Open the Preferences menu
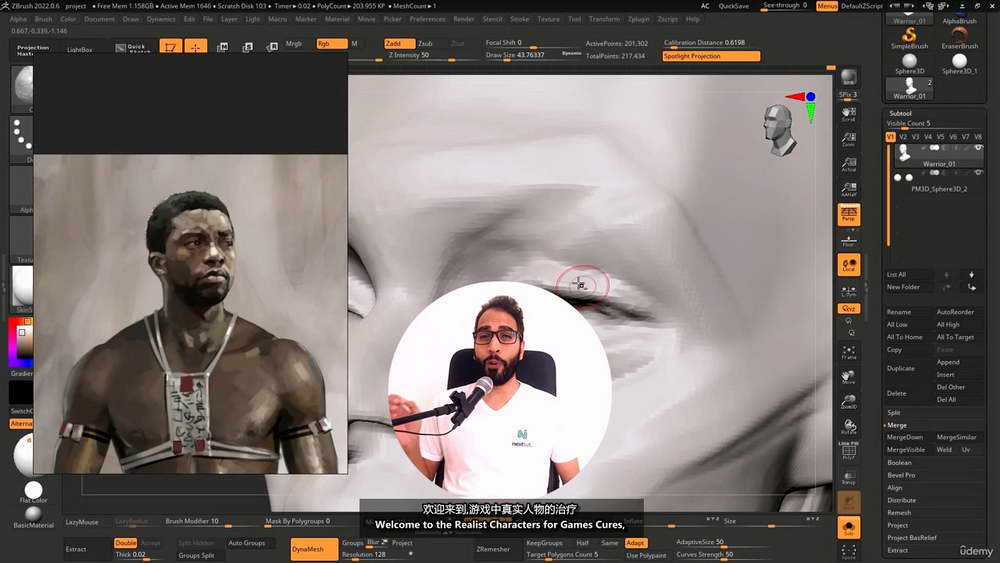Viewport: 1000px width, 563px height. pos(427,19)
